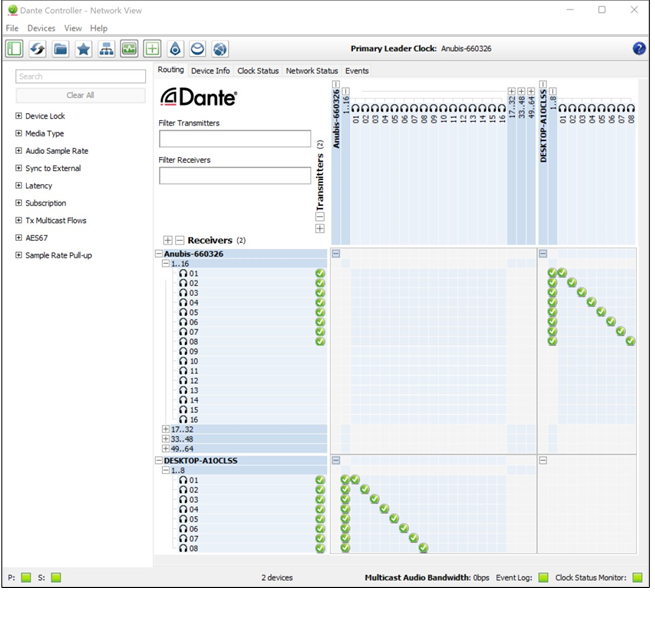655x626 pixels.
Task: Collapse all receivers with minus button
Action: coord(179,240)
